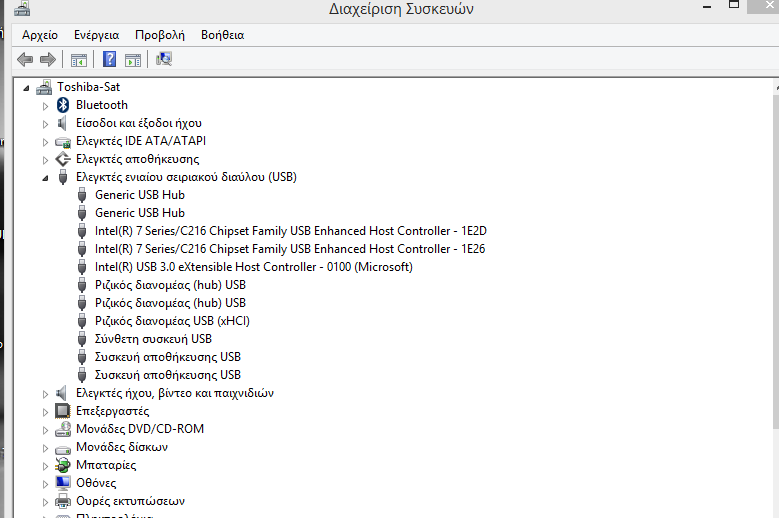Image resolution: width=779 pixels, height=518 pixels.
Task: Select the Μπαταρίες label
Action: pos(106,465)
